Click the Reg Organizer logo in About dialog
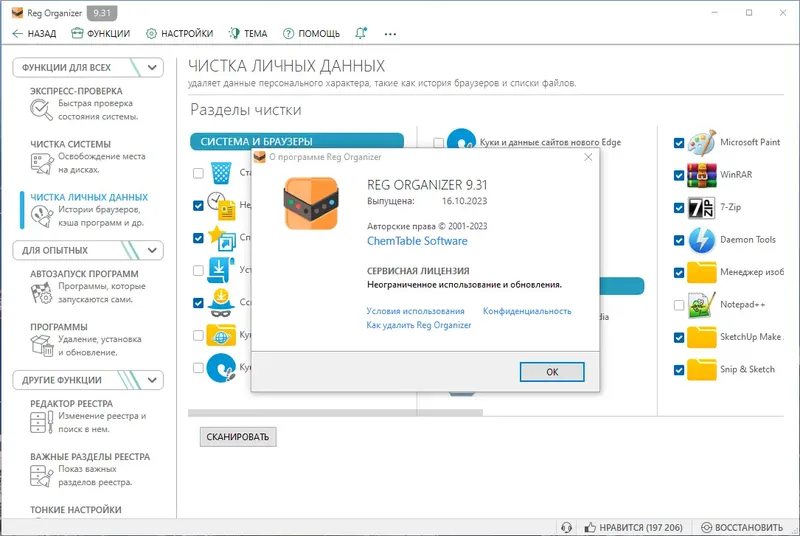Image resolution: width=800 pixels, height=536 pixels. click(x=311, y=203)
